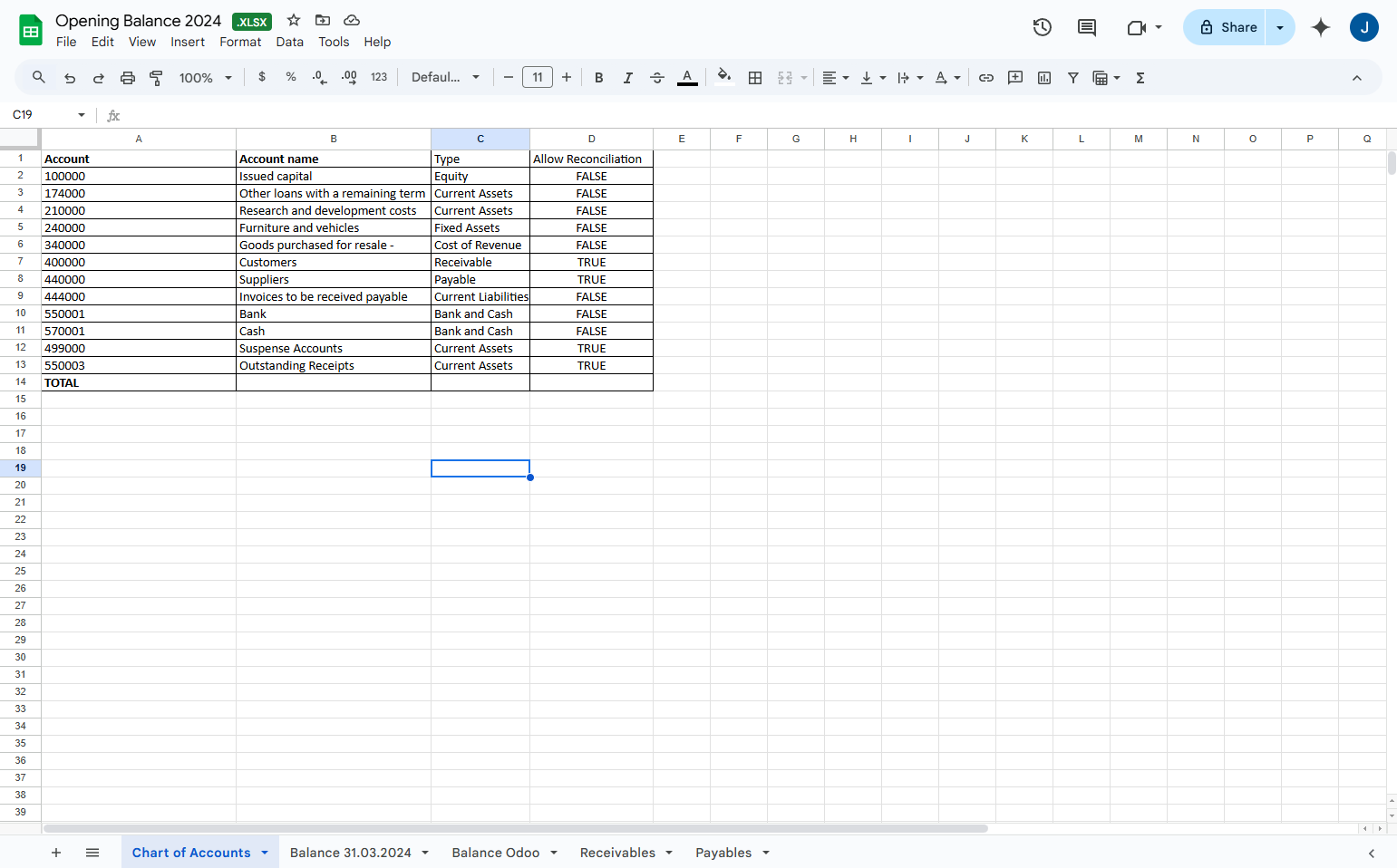Hide the menus with collapse chevron
Screen dimensions: 1397x868
1357,78
